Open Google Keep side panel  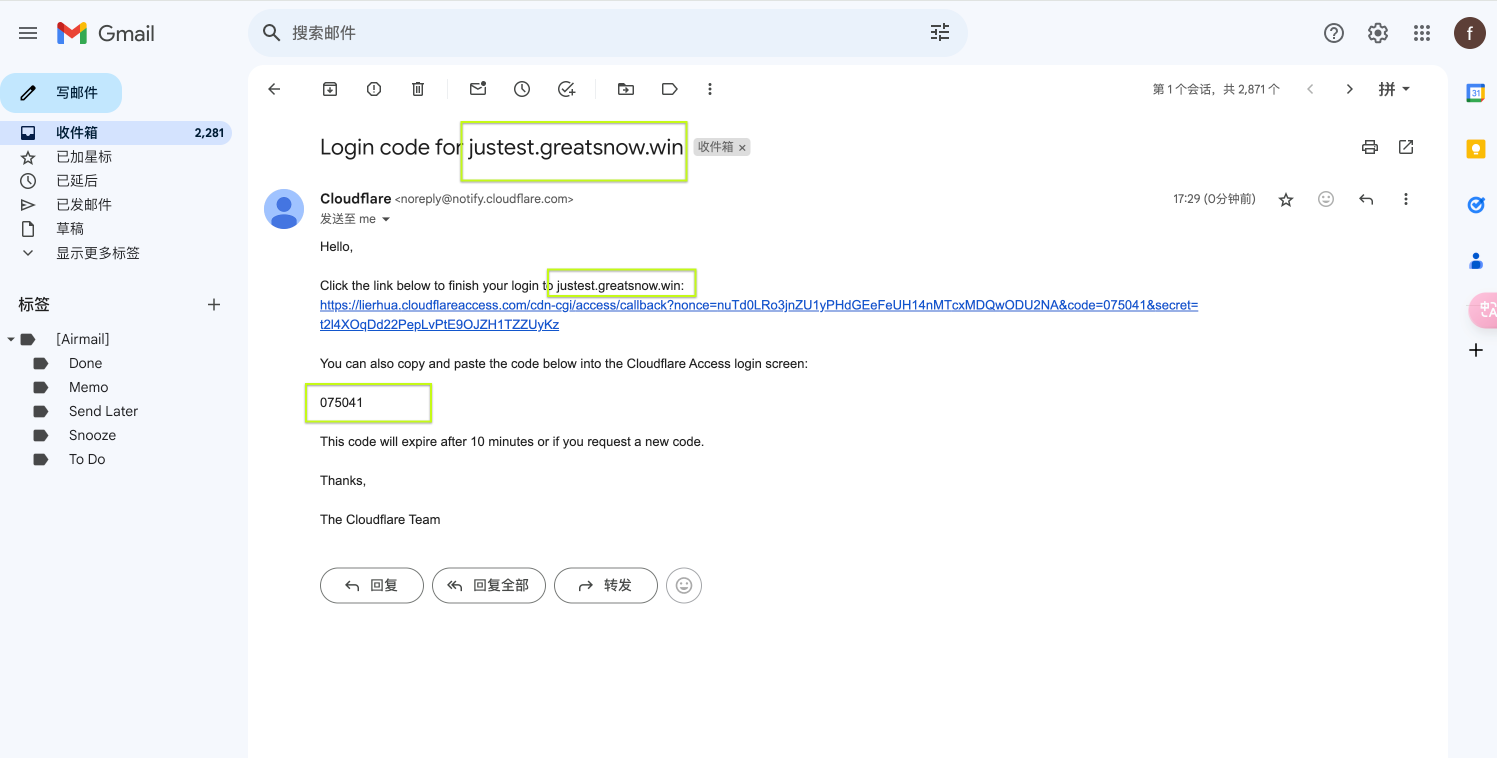point(1475,149)
